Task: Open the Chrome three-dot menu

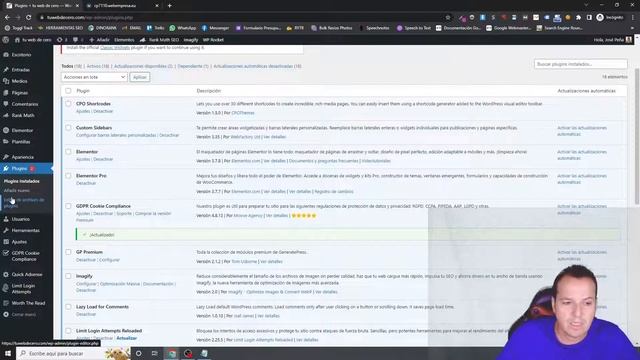Action: [633, 18]
